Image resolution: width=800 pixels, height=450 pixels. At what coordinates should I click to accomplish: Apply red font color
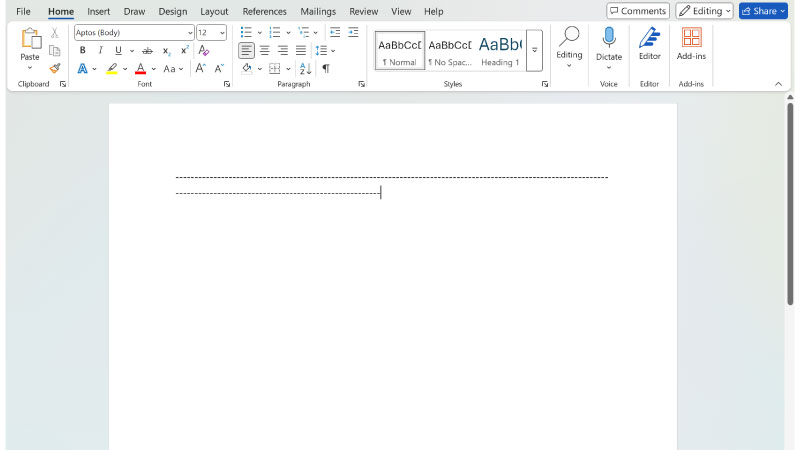tap(140, 68)
